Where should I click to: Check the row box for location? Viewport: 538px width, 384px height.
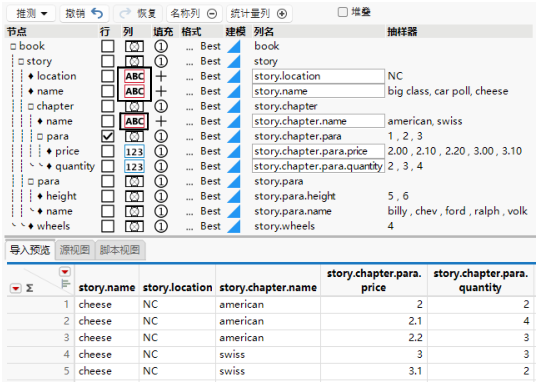click(108, 76)
